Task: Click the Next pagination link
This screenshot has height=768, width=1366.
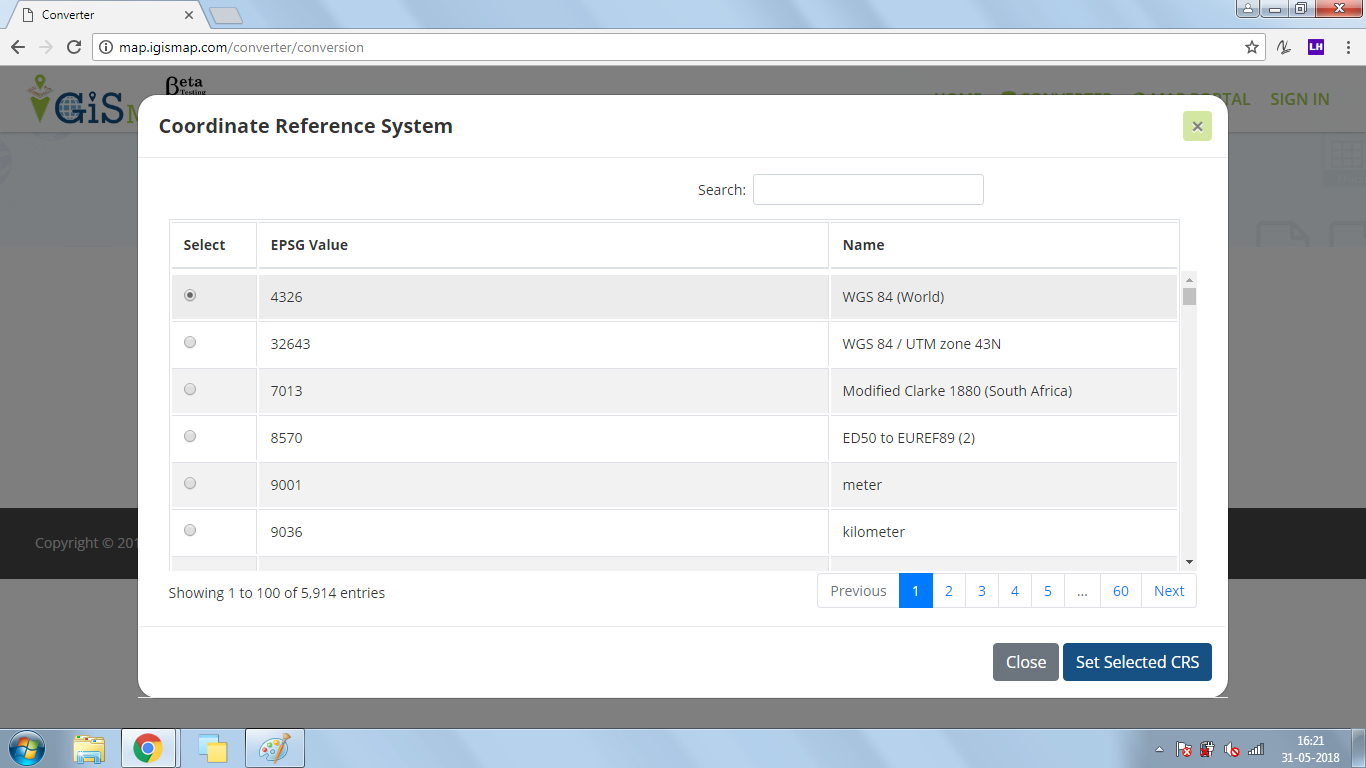Action: [x=1168, y=591]
